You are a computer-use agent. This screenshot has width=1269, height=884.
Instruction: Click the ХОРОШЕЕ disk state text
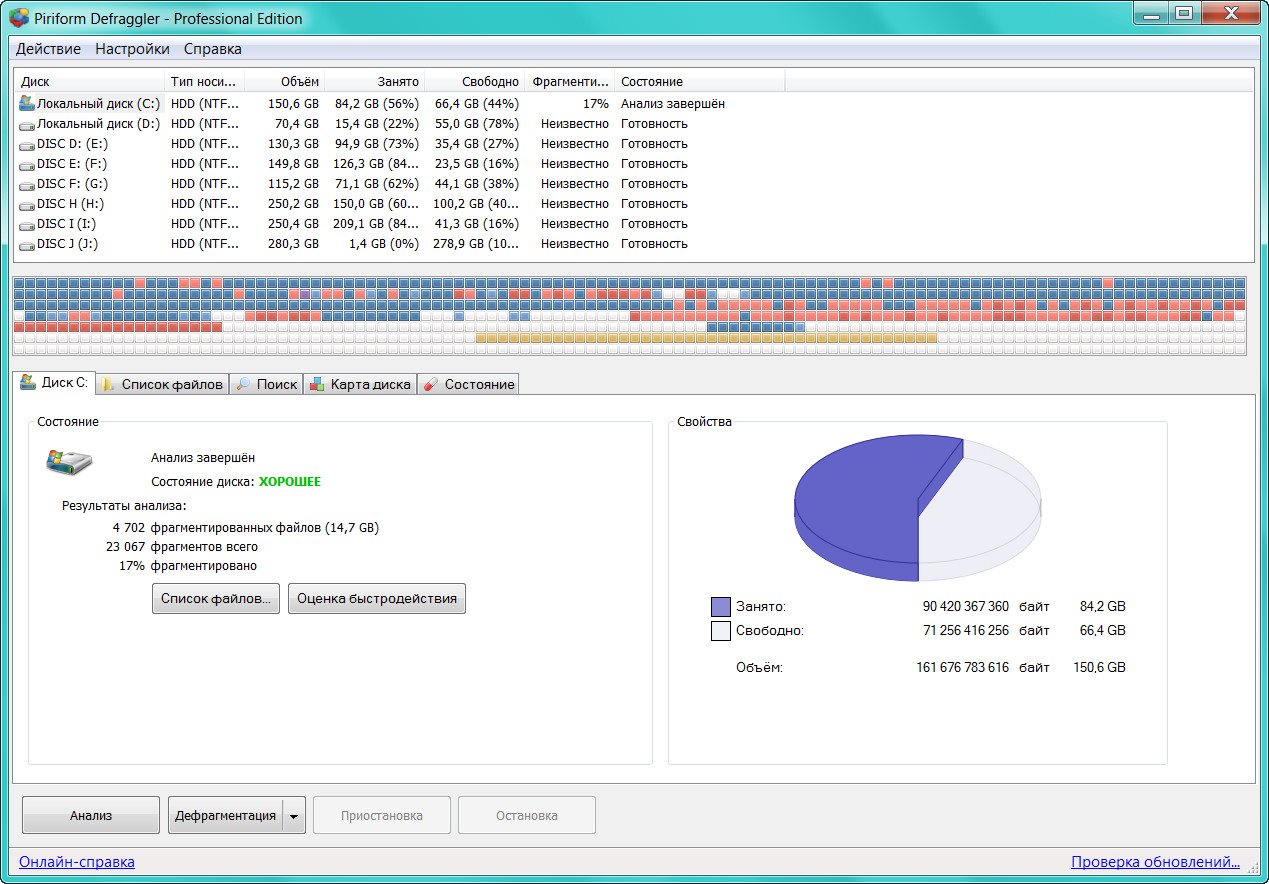(290, 481)
